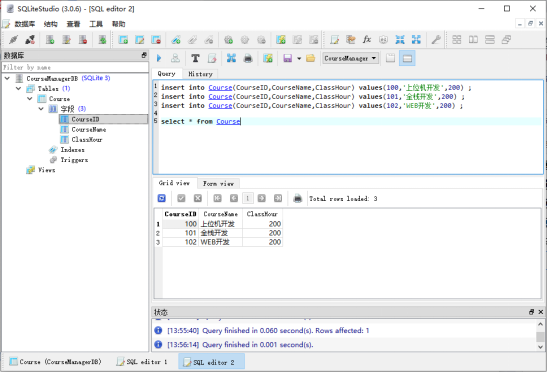The width and height of the screenshot is (548, 373).
Task: Collapse the Tables (1) tree node
Action: [19, 88]
